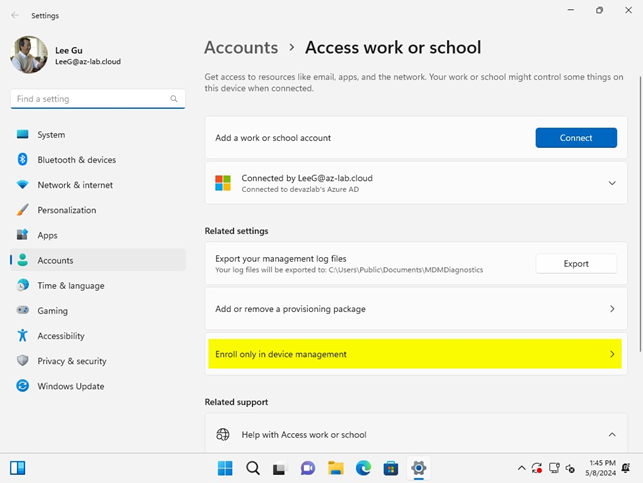Open System settings
The height and width of the screenshot is (483, 643).
[98, 134]
